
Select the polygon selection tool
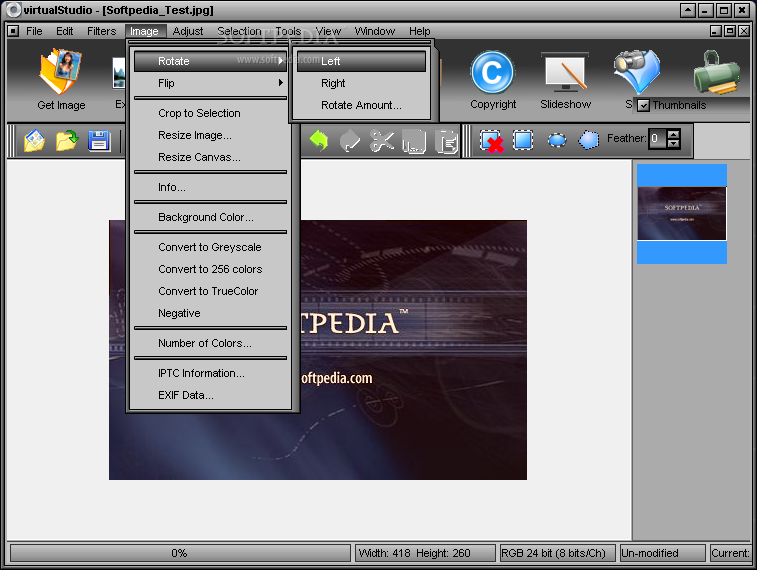[x=589, y=140]
